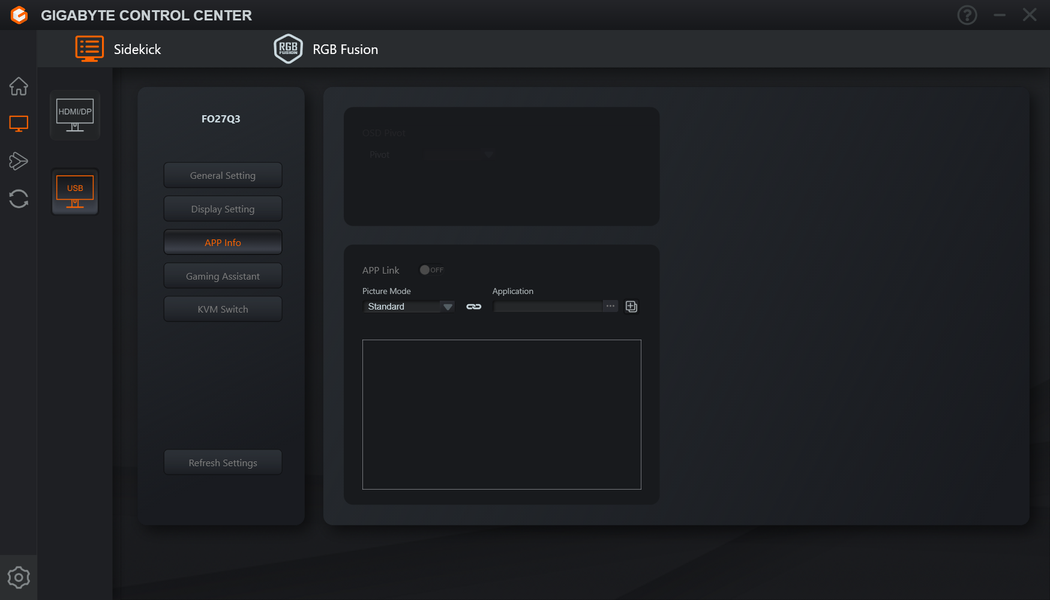Image resolution: width=1050 pixels, height=600 pixels.
Task: Open the KVM Switch section
Action: click(222, 309)
